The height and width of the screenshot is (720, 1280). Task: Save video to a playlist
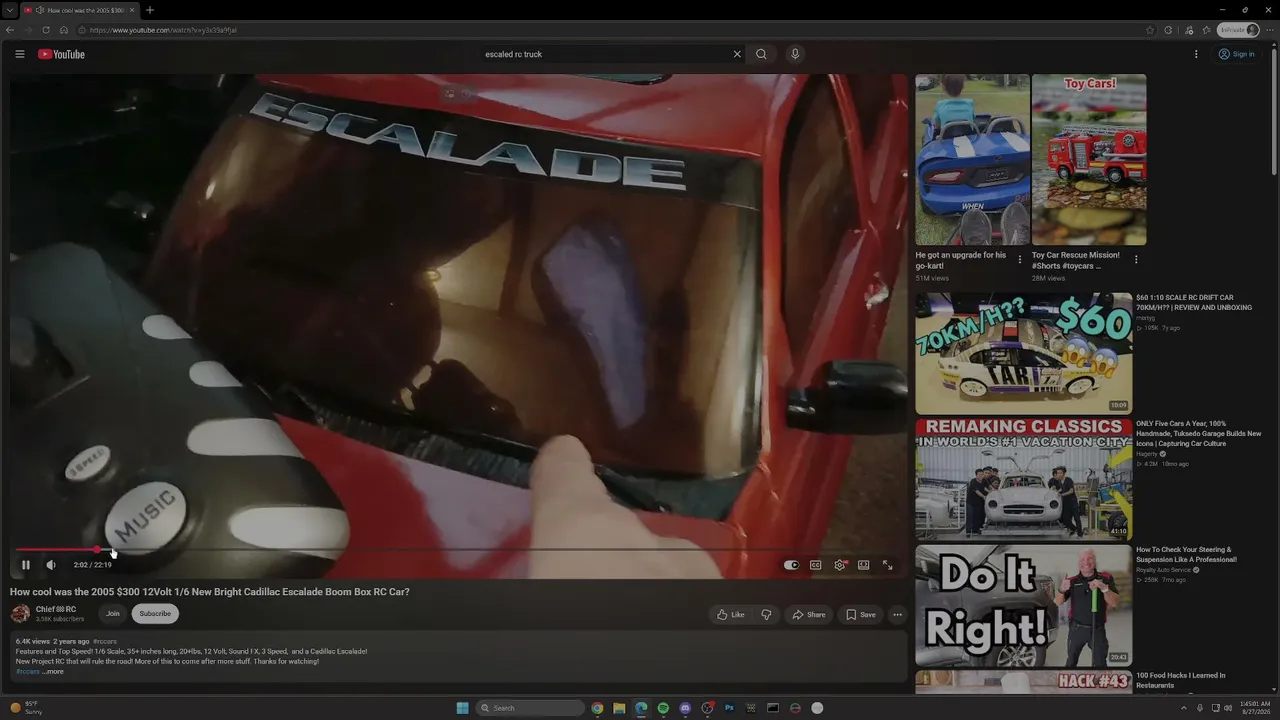[861, 615]
